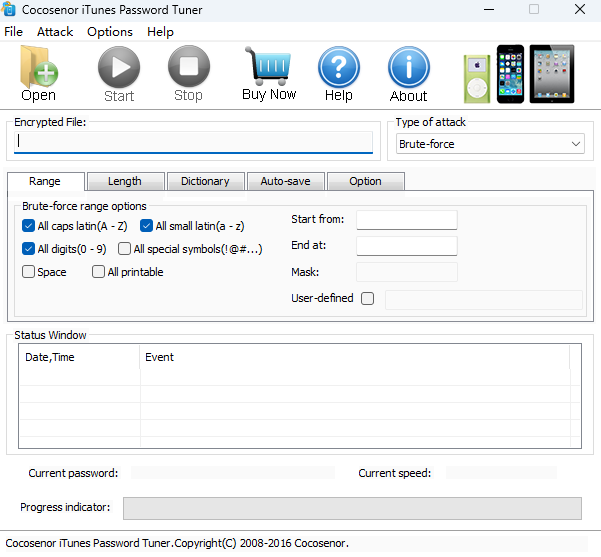Click the Encrypted File input field
Image resolution: width=601 pixels, height=557 pixels.
tap(193, 142)
